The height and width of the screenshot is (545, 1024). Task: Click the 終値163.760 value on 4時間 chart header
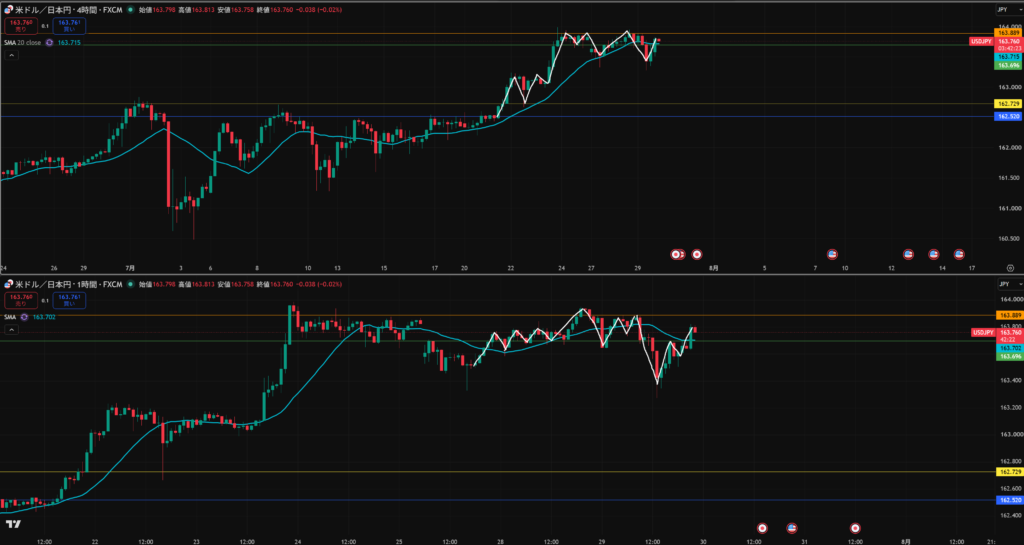point(275,10)
